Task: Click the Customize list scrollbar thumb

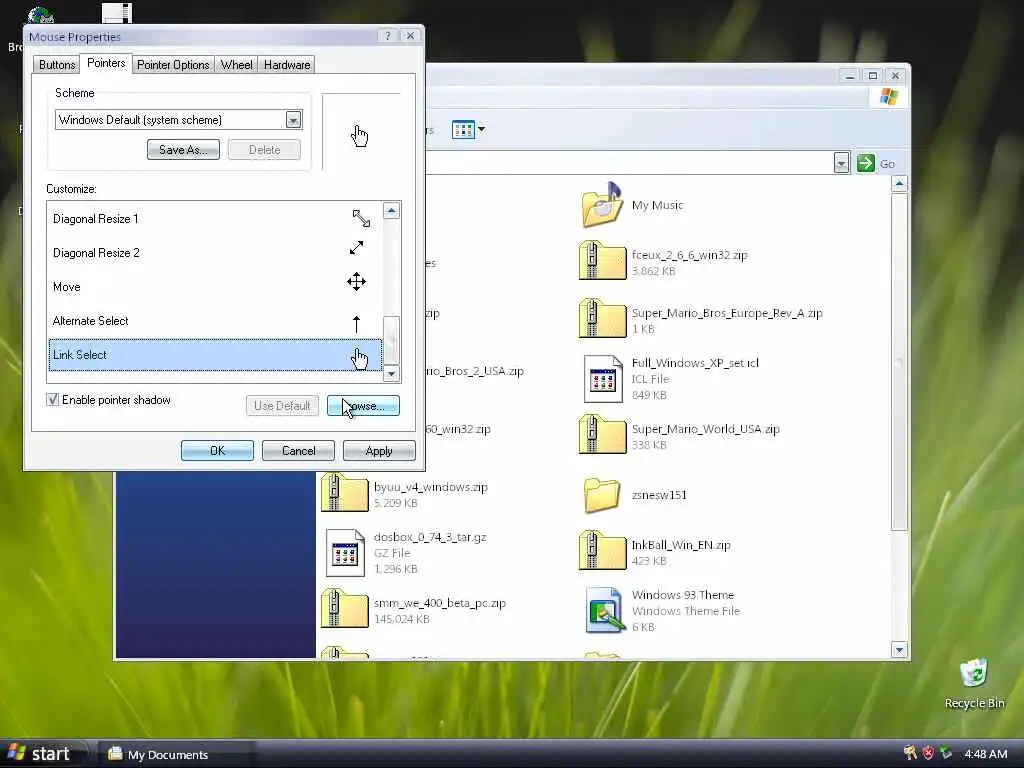Action: 391,340
